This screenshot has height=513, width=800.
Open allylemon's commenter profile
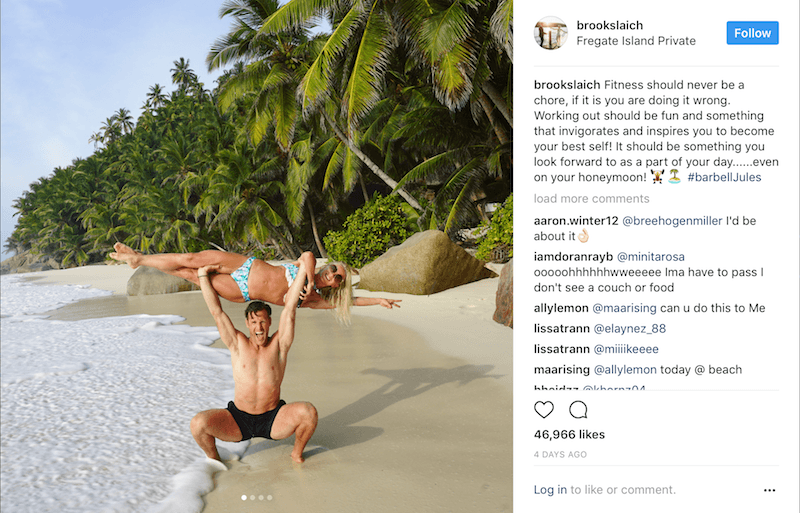coord(561,307)
